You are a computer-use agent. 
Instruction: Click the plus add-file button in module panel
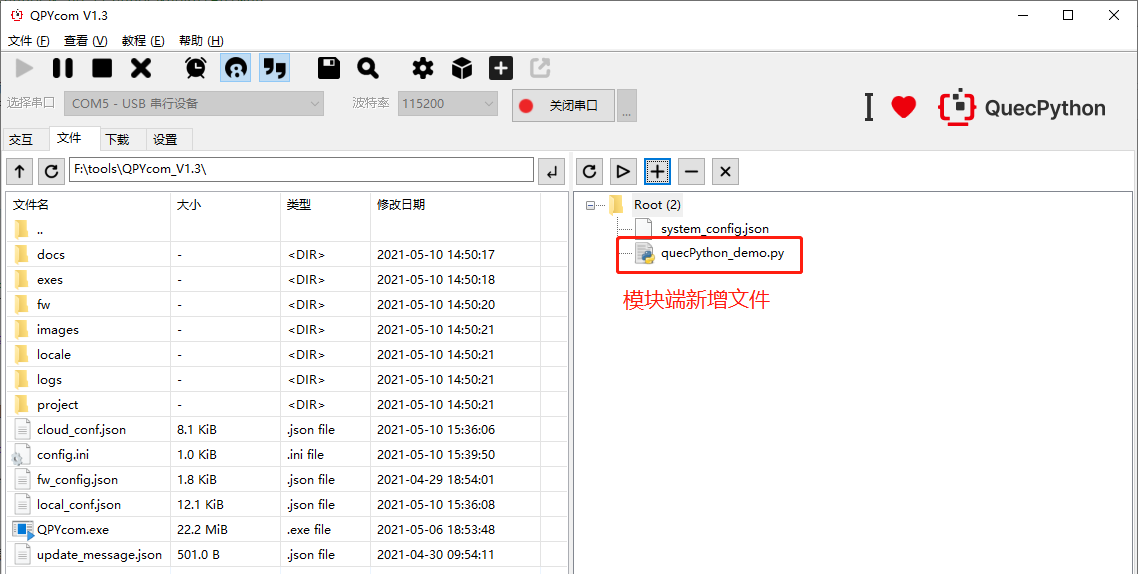pyautogui.click(x=657, y=171)
